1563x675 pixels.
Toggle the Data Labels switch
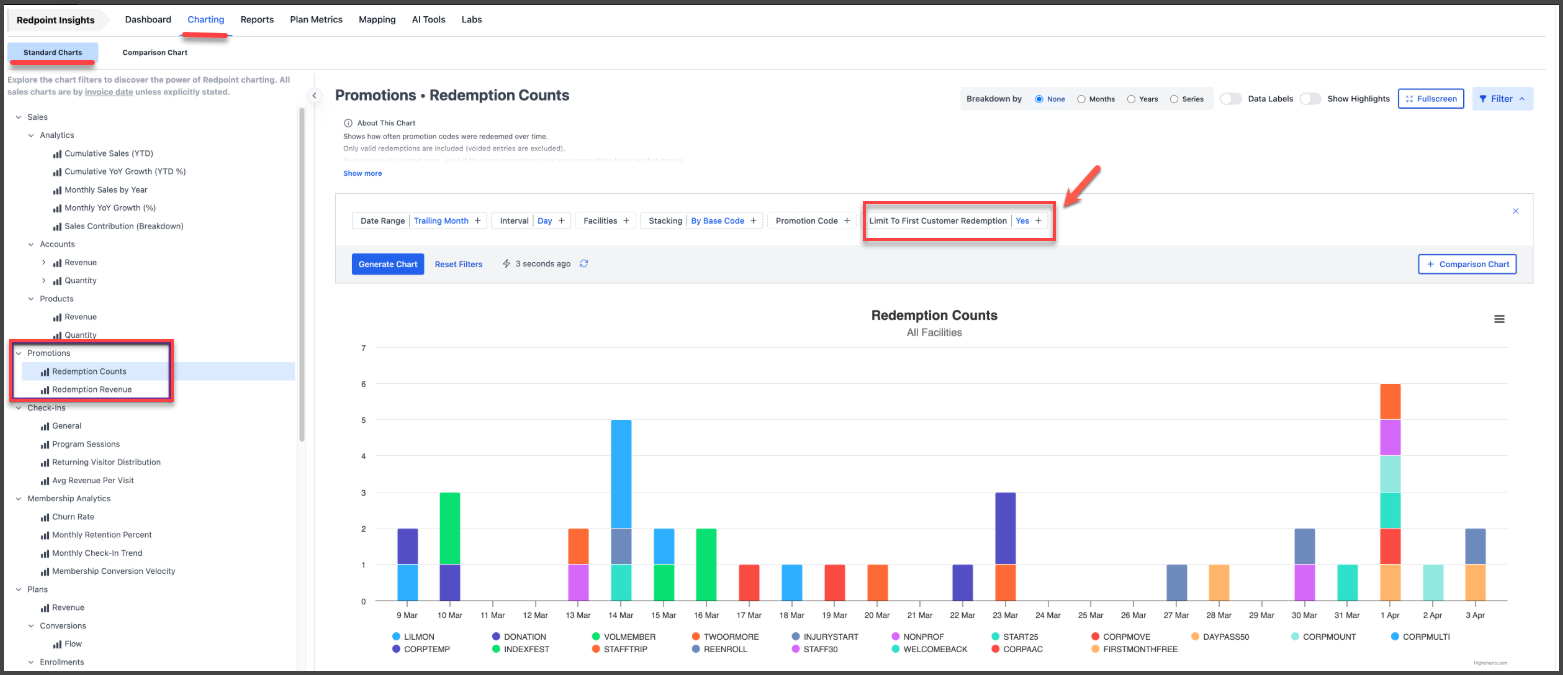coord(1231,99)
